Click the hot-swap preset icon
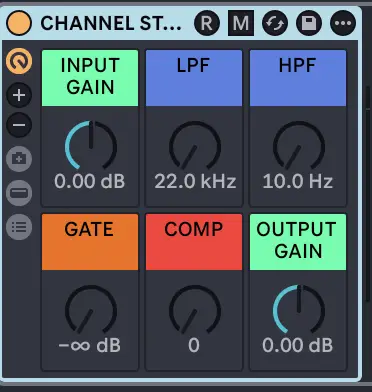Viewport: 372px width, 392px height. coord(275,23)
